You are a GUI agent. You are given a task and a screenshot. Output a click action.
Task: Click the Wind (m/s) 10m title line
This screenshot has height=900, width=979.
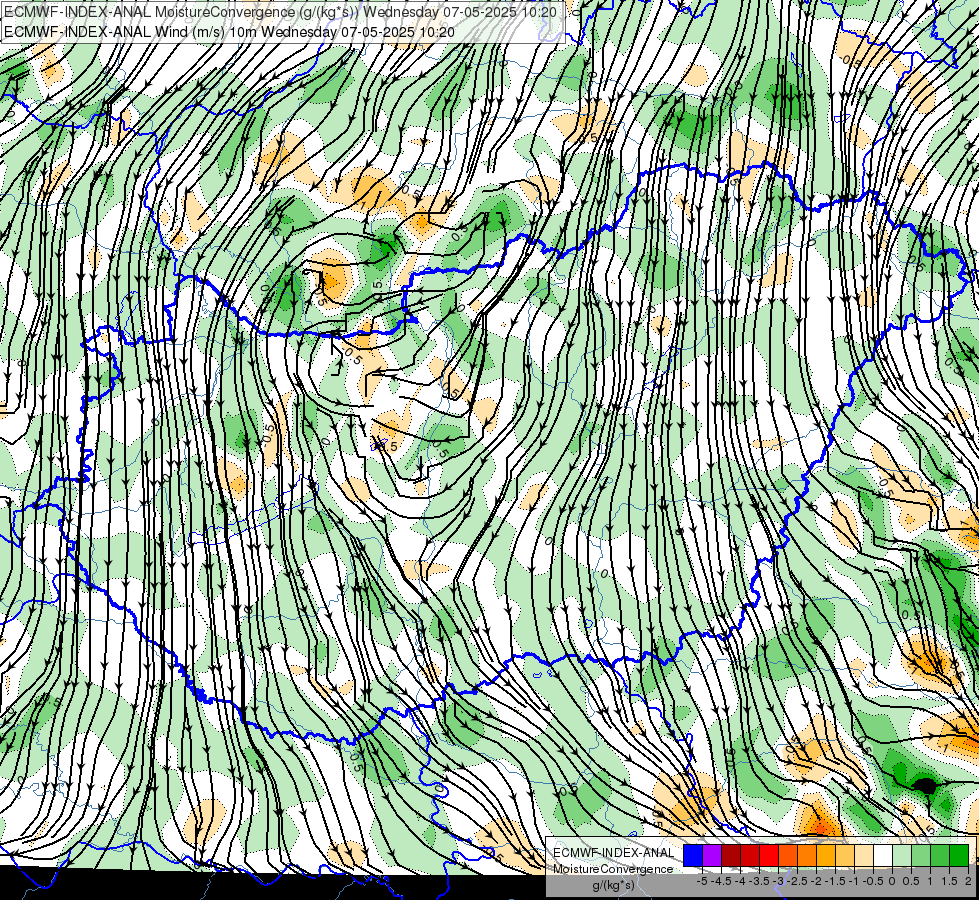tap(229, 32)
